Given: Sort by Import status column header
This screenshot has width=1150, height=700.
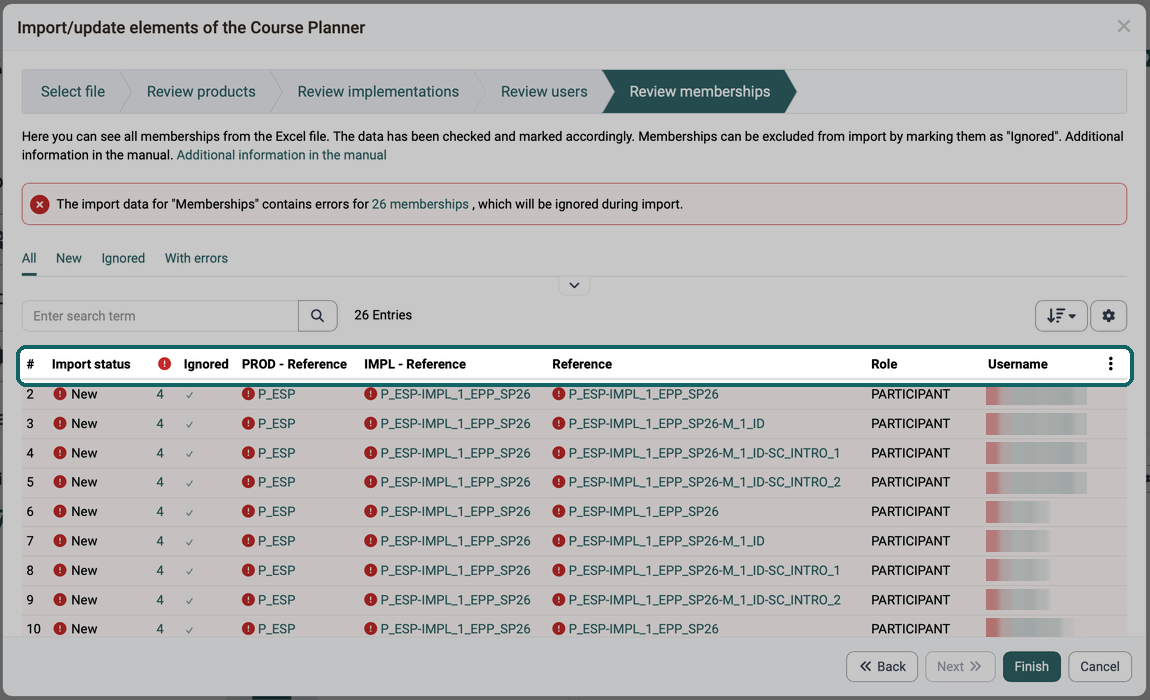Looking at the screenshot, I should click(91, 364).
